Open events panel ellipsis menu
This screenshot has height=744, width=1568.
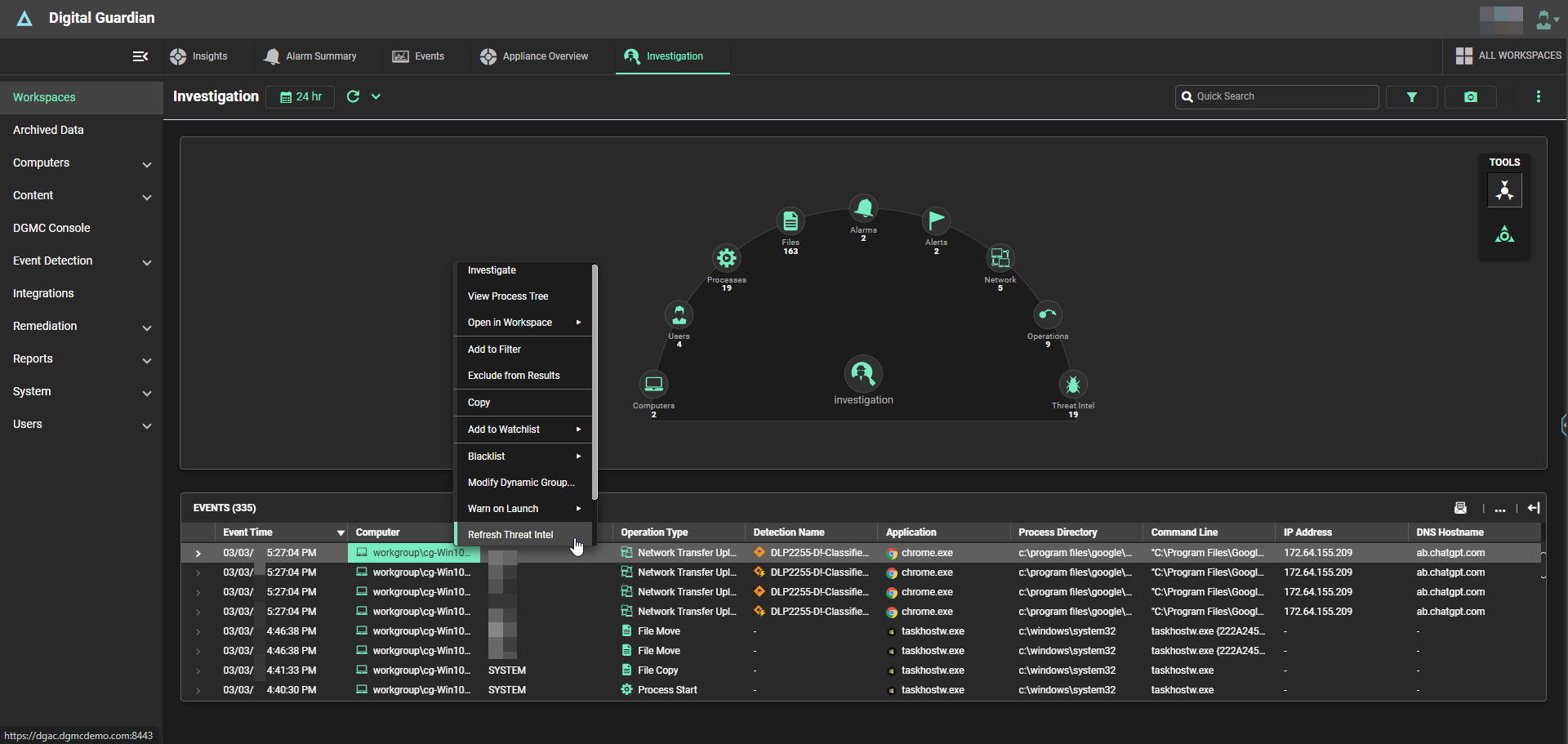(x=1500, y=509)
